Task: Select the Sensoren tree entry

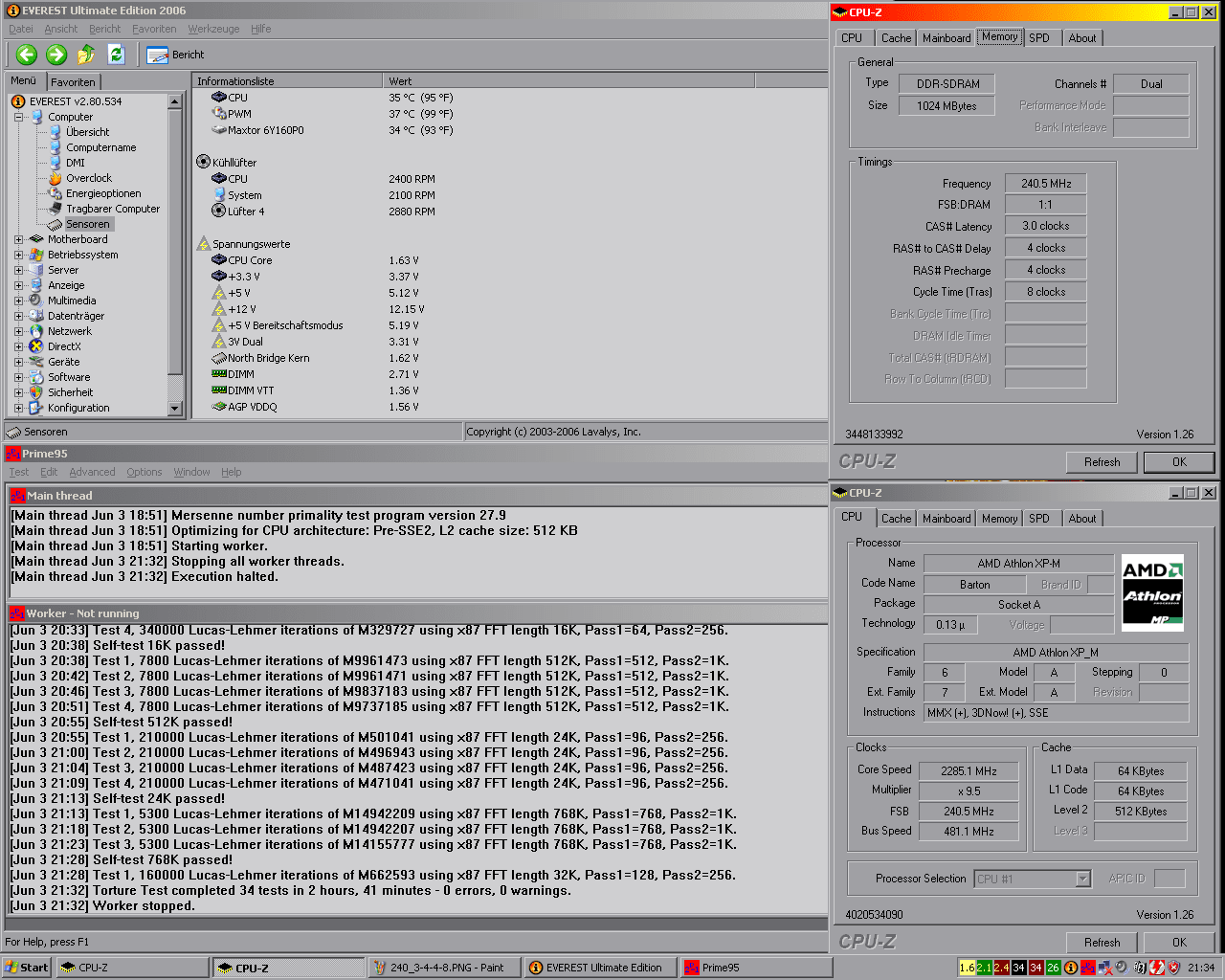Action: 81,224
